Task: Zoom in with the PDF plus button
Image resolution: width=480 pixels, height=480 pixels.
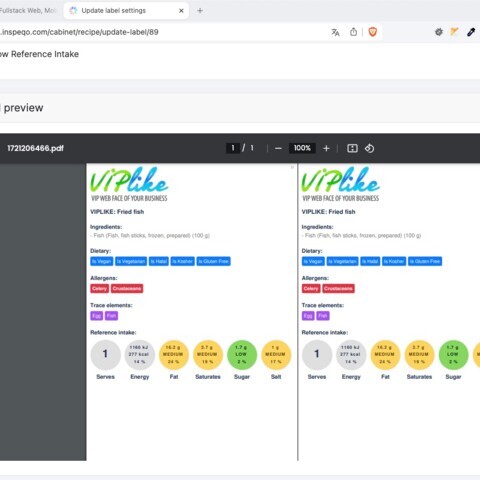Action: click(x=326, y=148)
